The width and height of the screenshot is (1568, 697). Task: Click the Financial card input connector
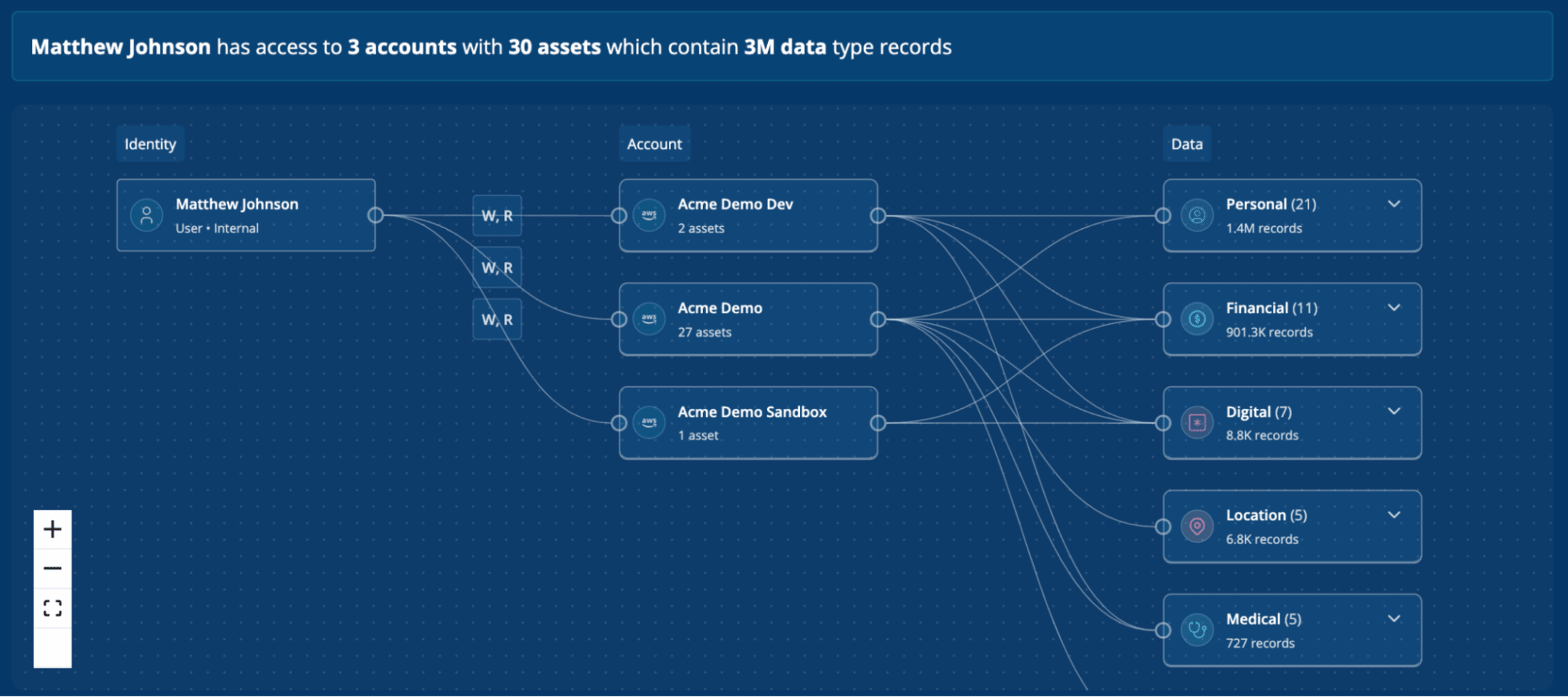(1163, 319)
